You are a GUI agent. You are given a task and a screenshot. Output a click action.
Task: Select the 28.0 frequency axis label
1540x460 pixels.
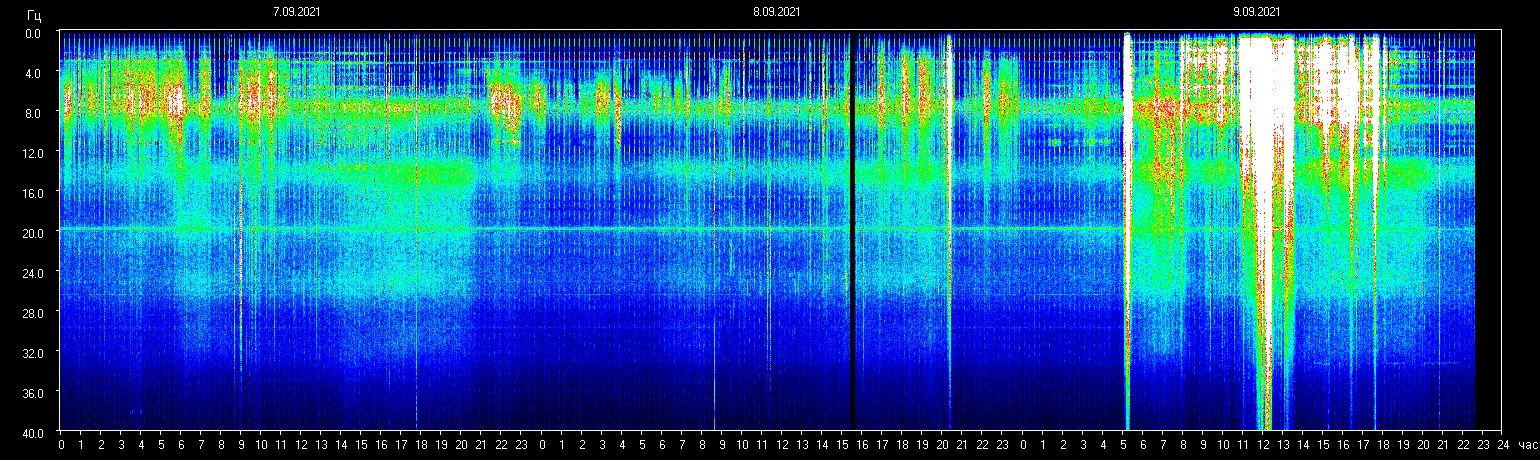point(31,313)
